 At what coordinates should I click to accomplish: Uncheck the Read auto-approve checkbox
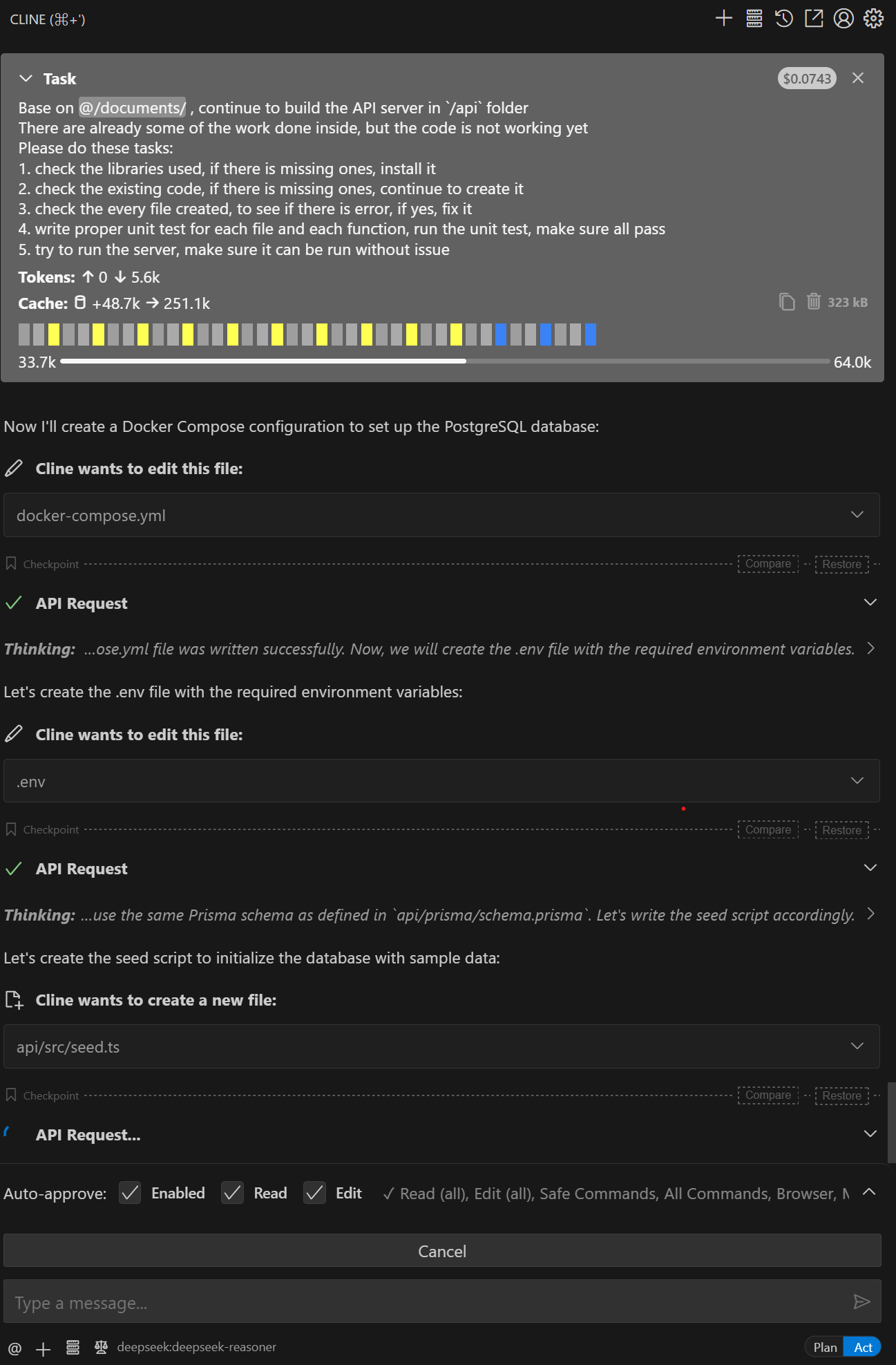[x=232, y=1193]
